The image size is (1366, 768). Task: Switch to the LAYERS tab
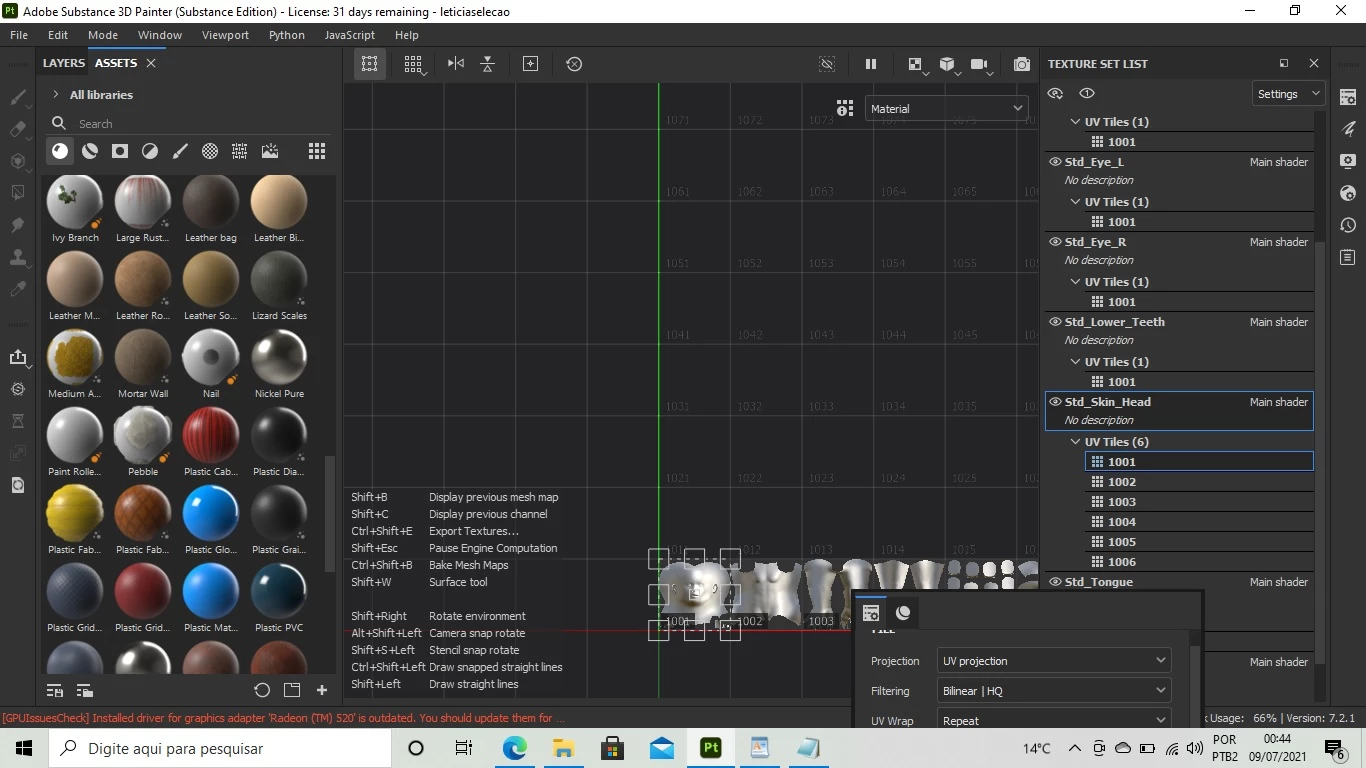click(63, 63)
